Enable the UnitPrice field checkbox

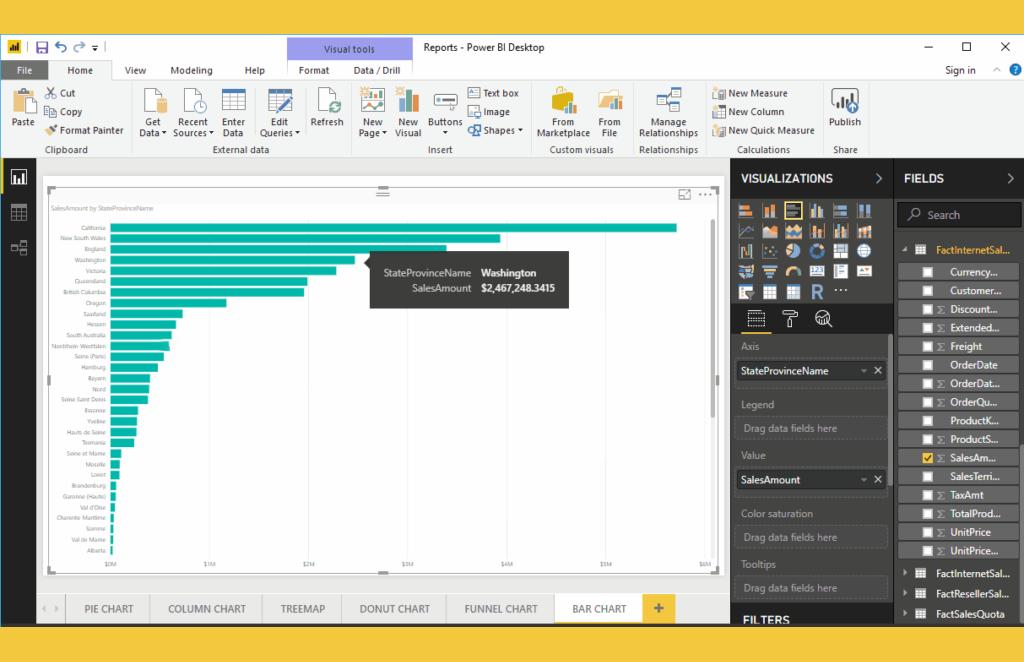click(927, 532)
